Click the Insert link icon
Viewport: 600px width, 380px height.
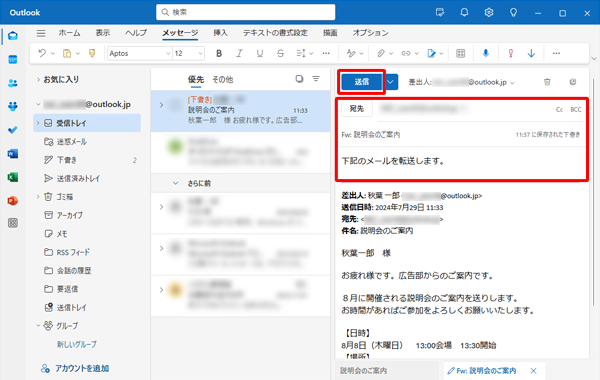[x=406, y=53]
